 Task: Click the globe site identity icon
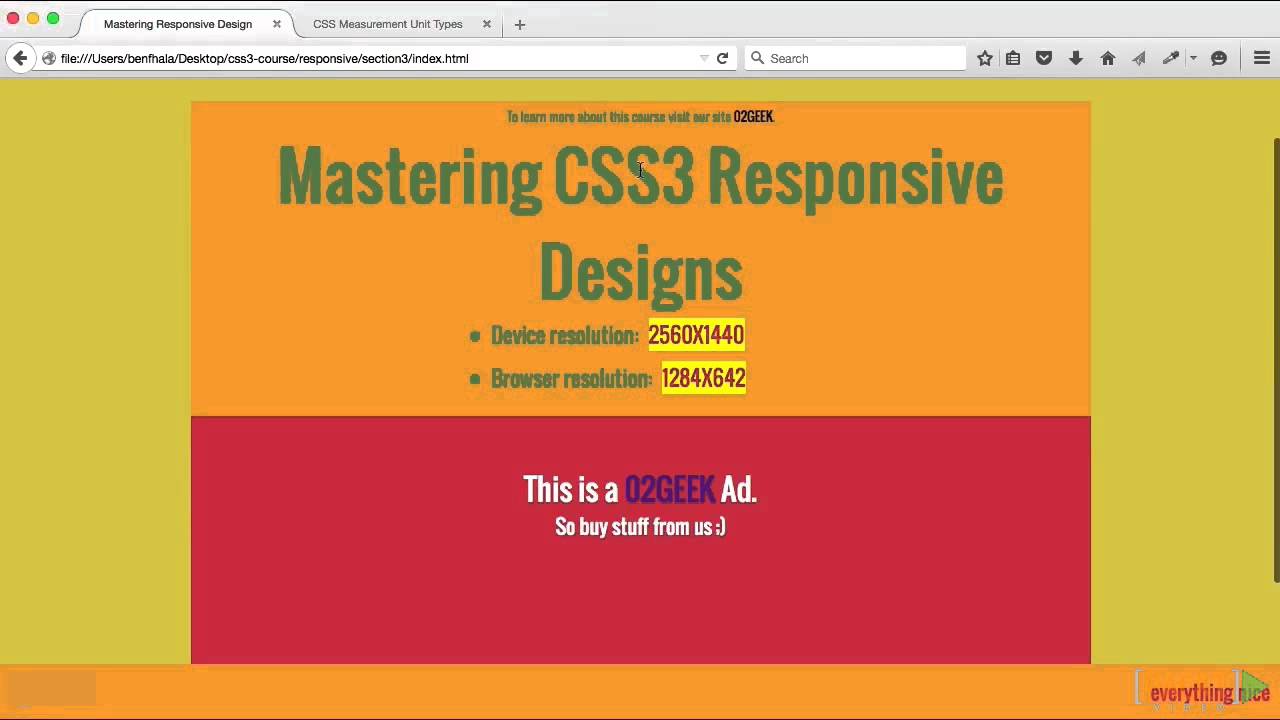point(48,58)
